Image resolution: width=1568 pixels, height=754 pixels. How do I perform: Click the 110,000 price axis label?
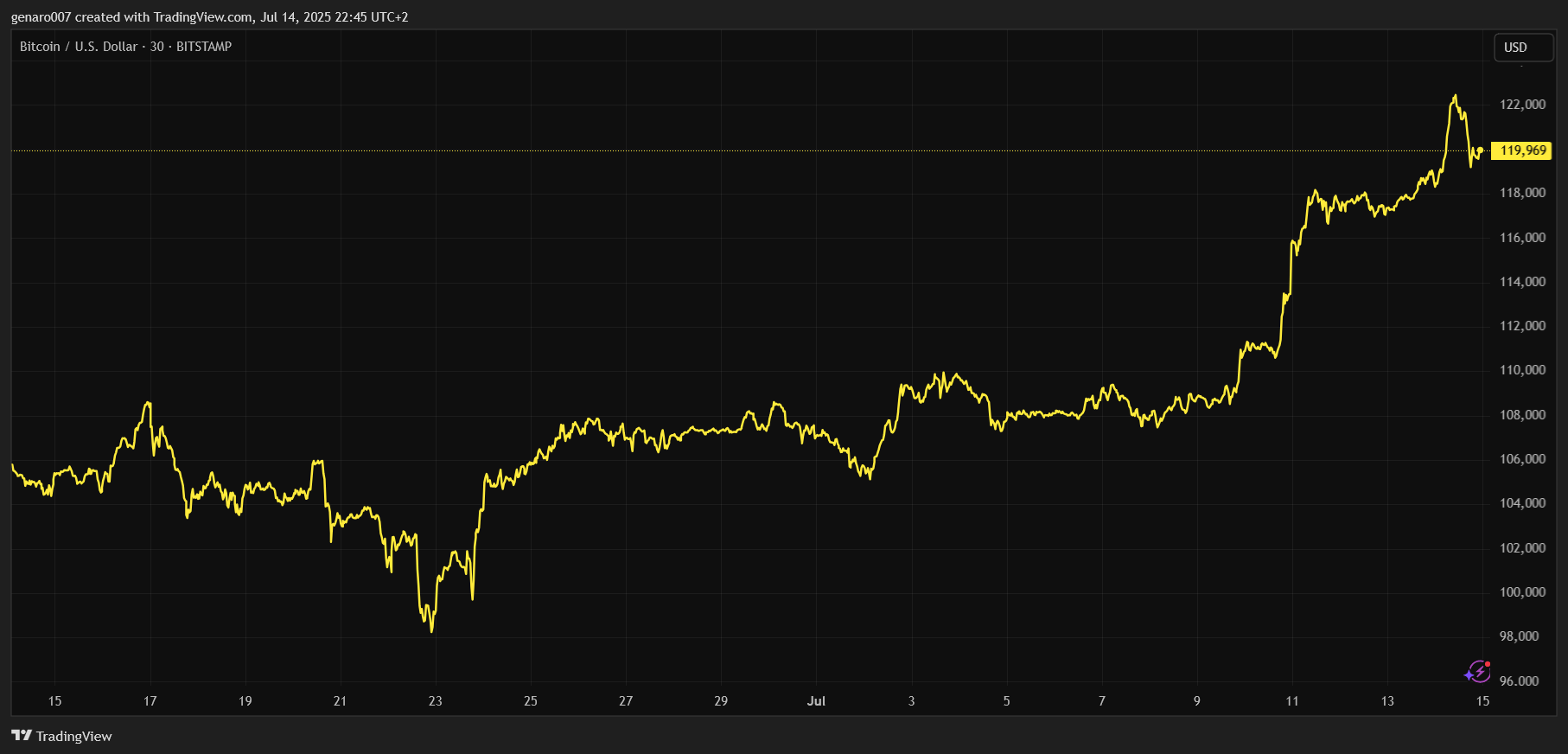click(x=1522, y=370)
